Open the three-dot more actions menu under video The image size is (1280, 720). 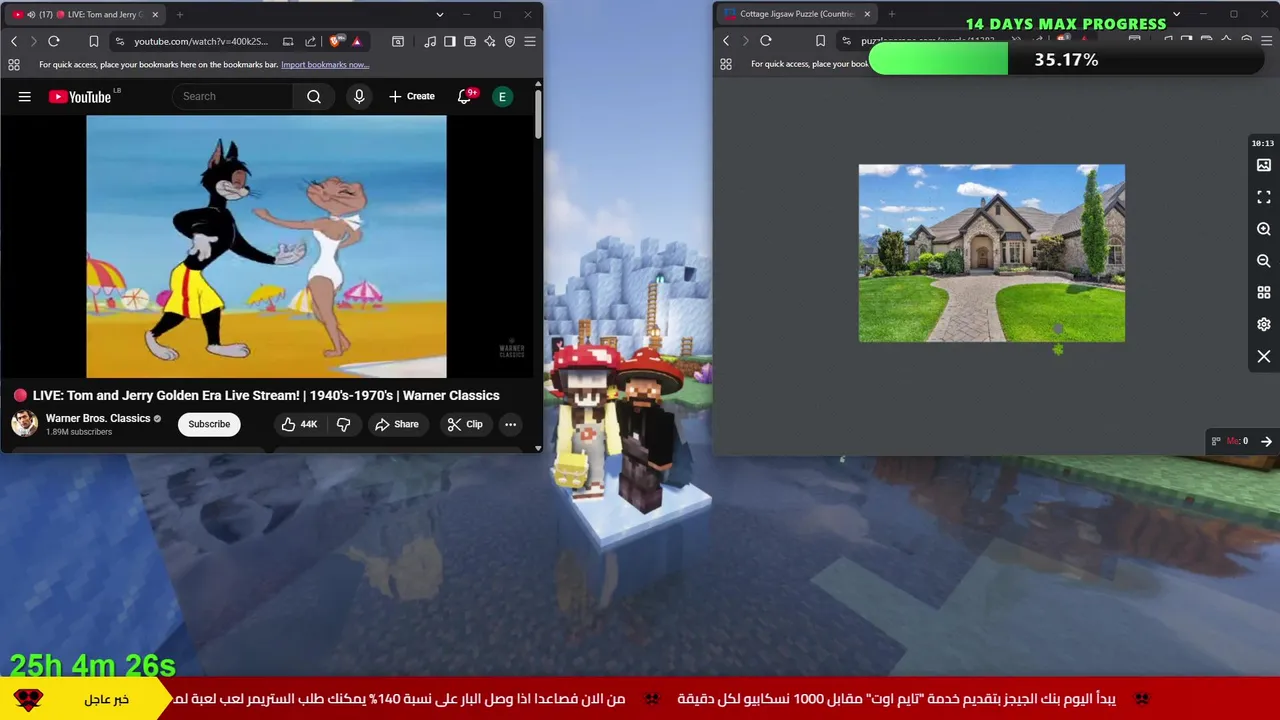point(510,424)
